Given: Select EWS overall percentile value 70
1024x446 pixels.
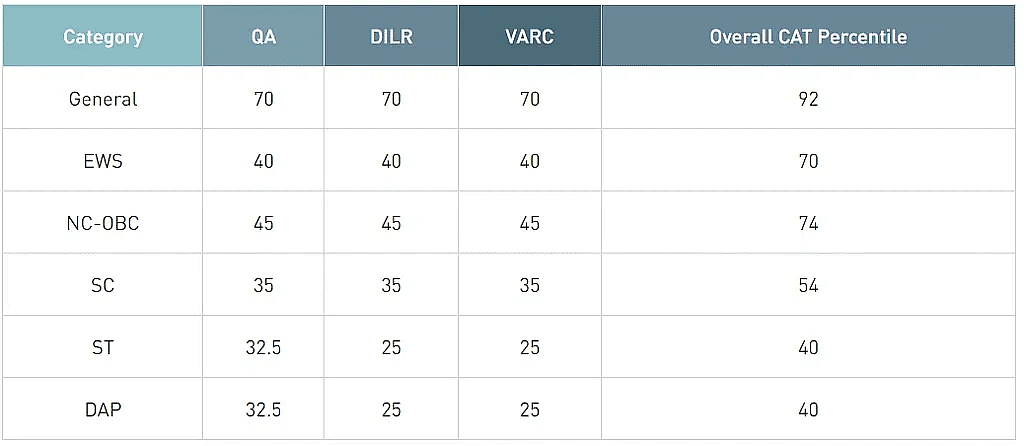Looking at the screenshot, I should 808,161.
